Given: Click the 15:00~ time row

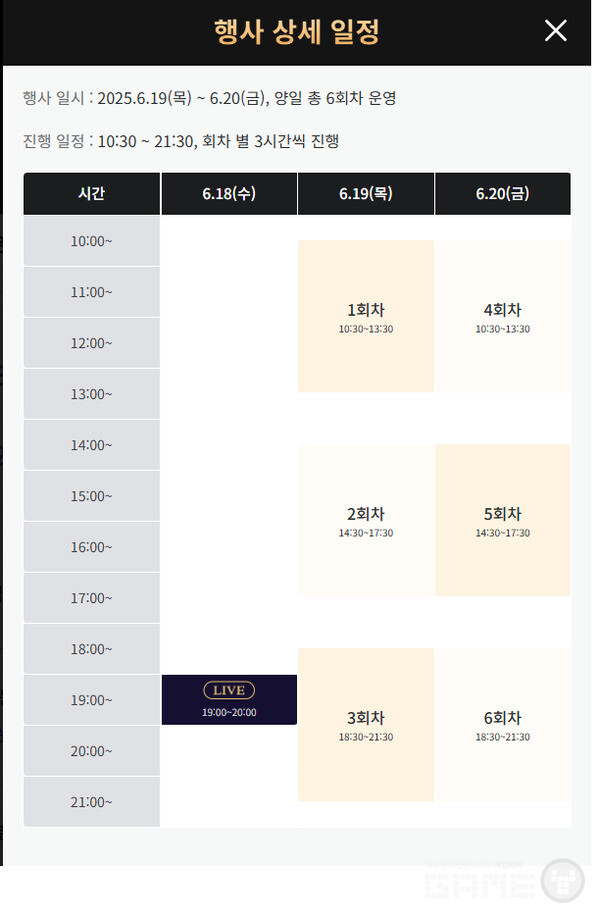Looking at the screenshot, I should pyautogui.click(x=92, y=496).
